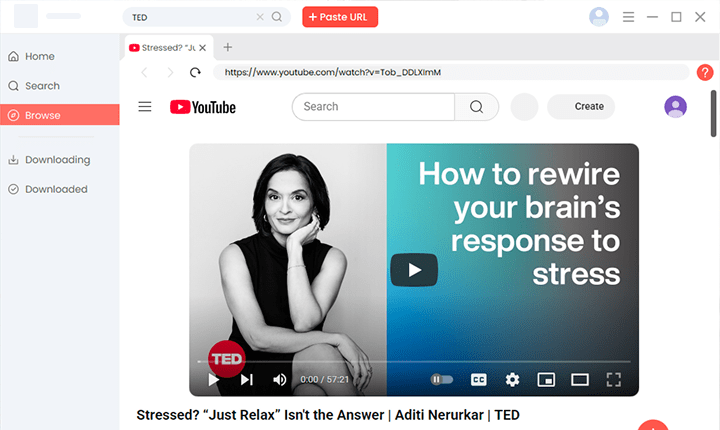The height and width of the screenshot is (430, 720).
Task: Click the circular button left of Create
Action: pyautogui.click(x=524, y=107)
